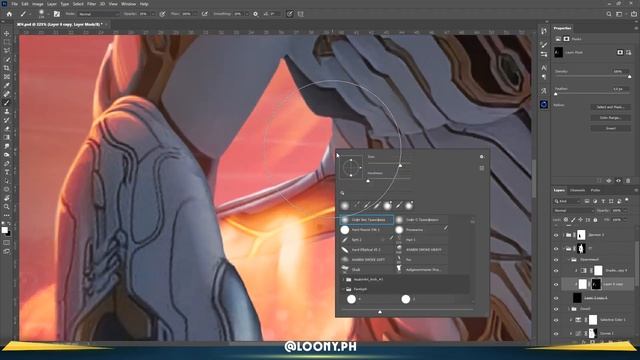Hide the Layer 6 copy layer

556,284
